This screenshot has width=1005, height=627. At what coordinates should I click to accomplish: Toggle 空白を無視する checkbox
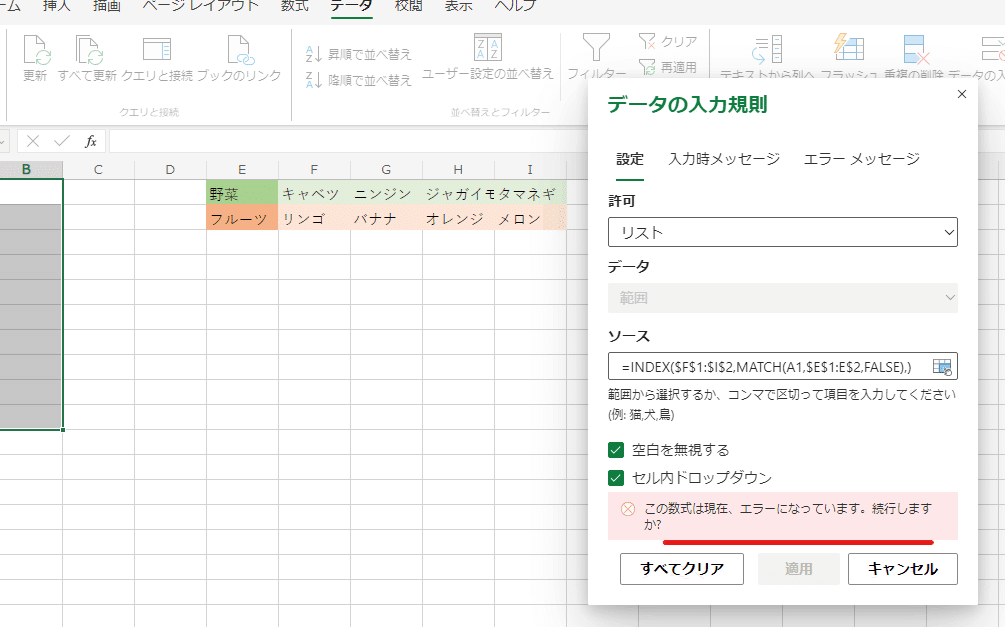[x=616, y=450]
